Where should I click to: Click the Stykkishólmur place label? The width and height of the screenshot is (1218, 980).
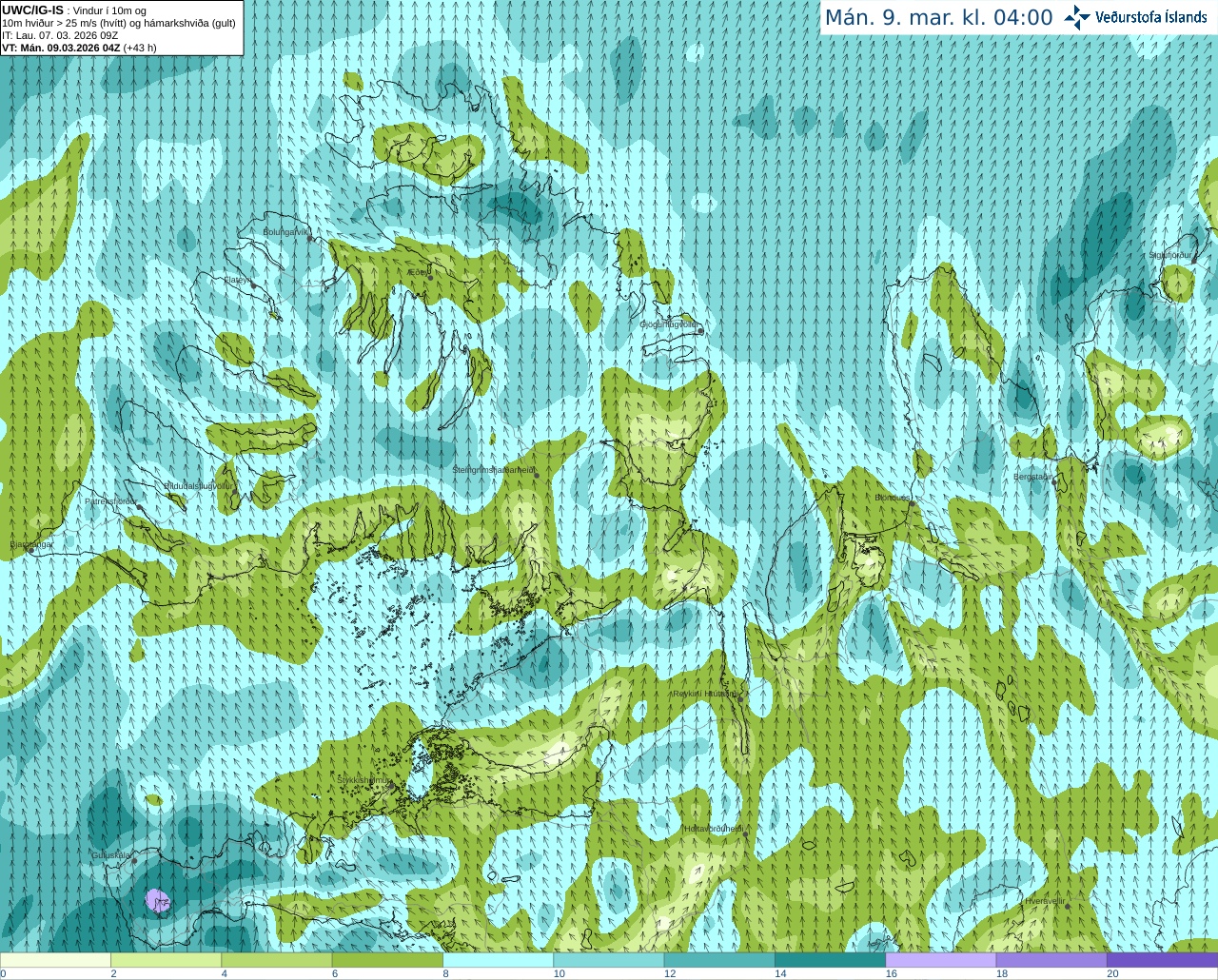[363, 780]
